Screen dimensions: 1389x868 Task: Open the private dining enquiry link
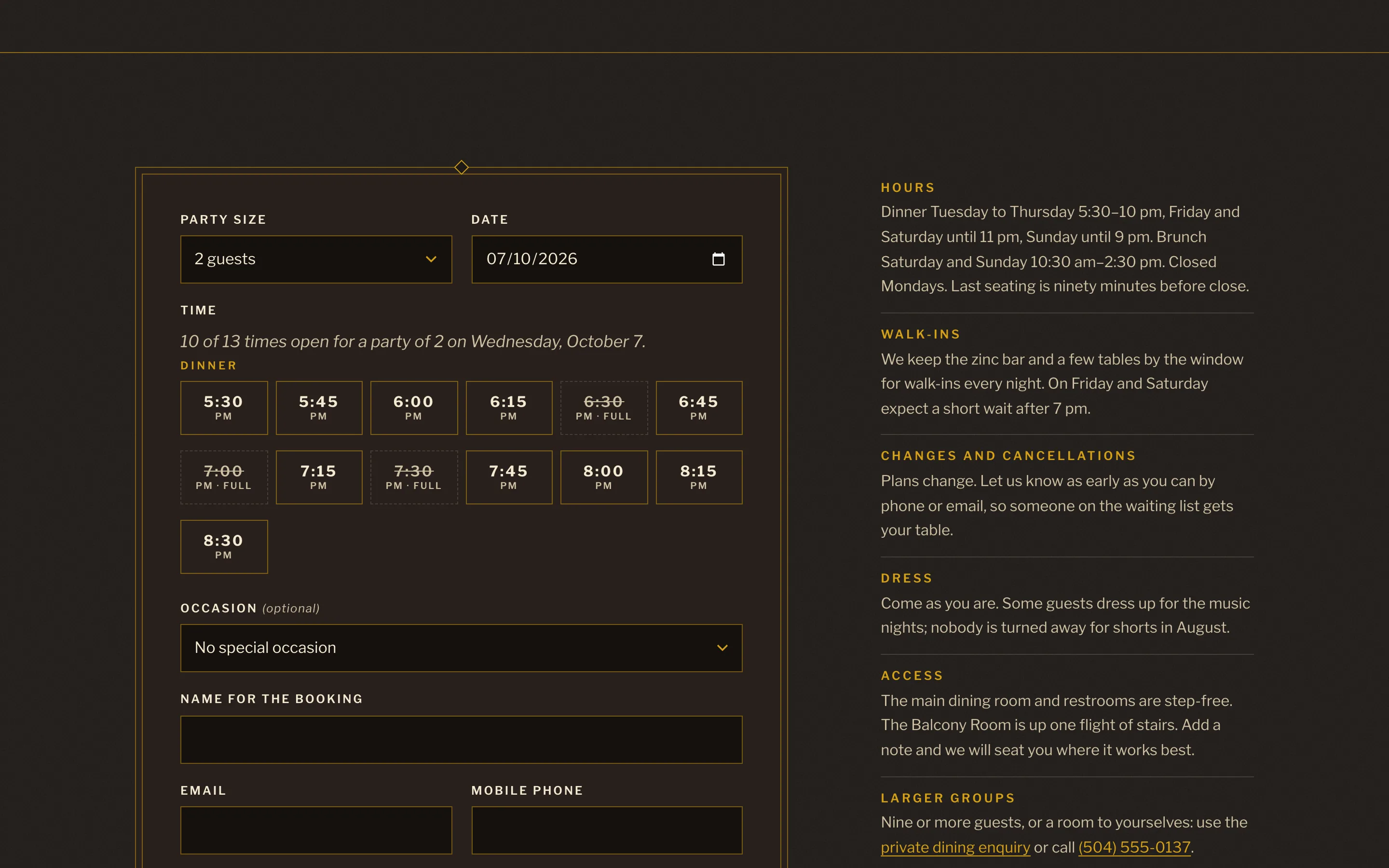click(955, 847)
